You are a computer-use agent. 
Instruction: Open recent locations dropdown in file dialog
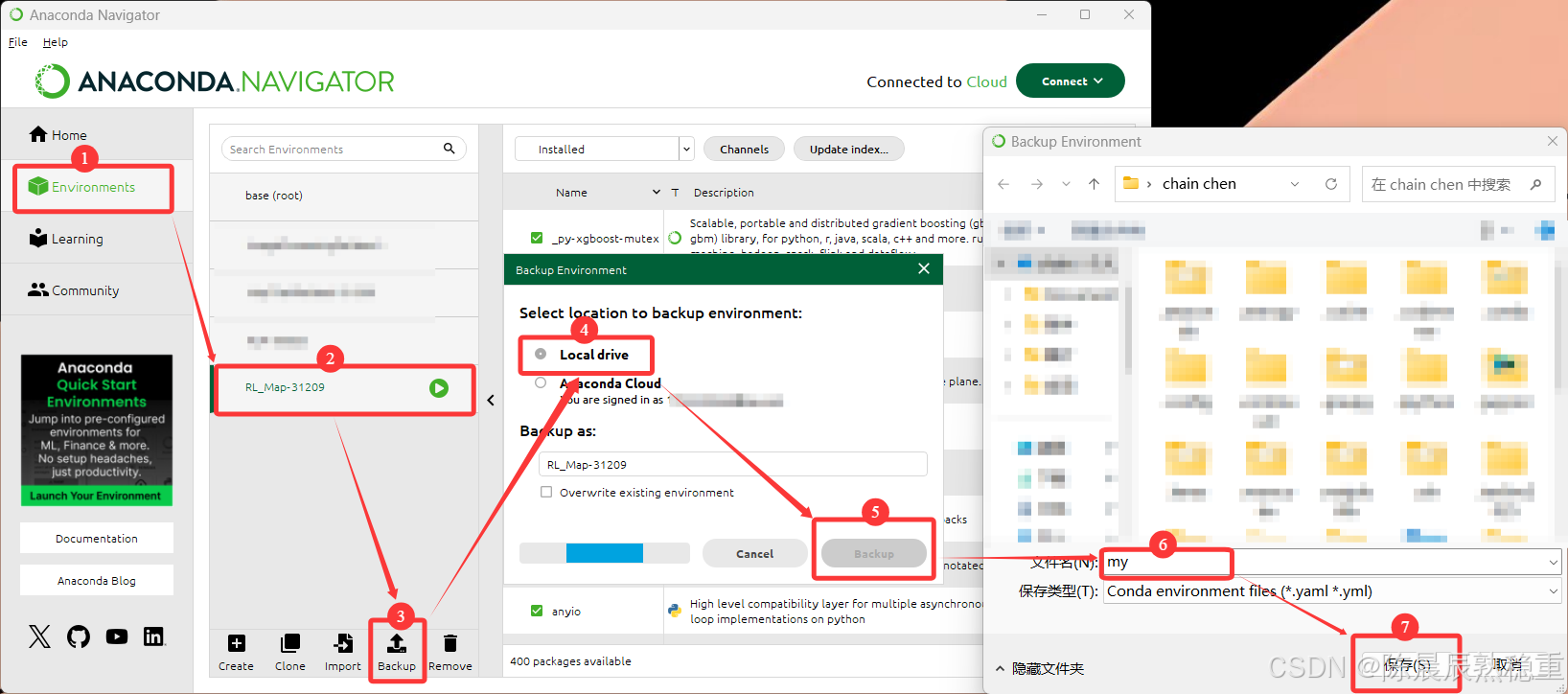click(1066, 184)
